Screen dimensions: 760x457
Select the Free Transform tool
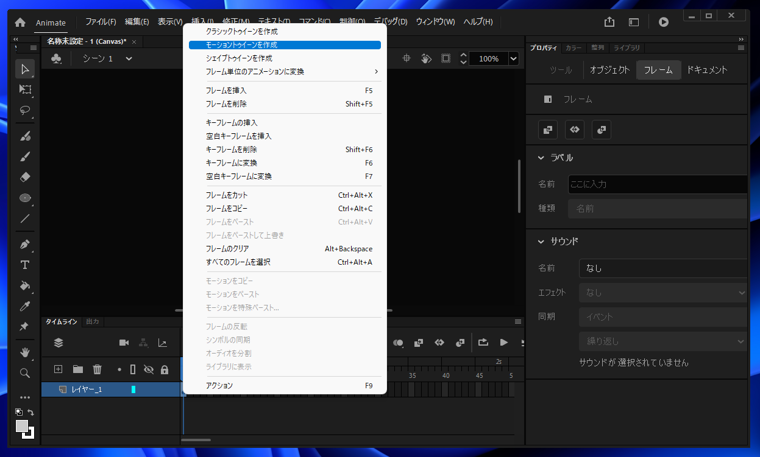point(25,90)
